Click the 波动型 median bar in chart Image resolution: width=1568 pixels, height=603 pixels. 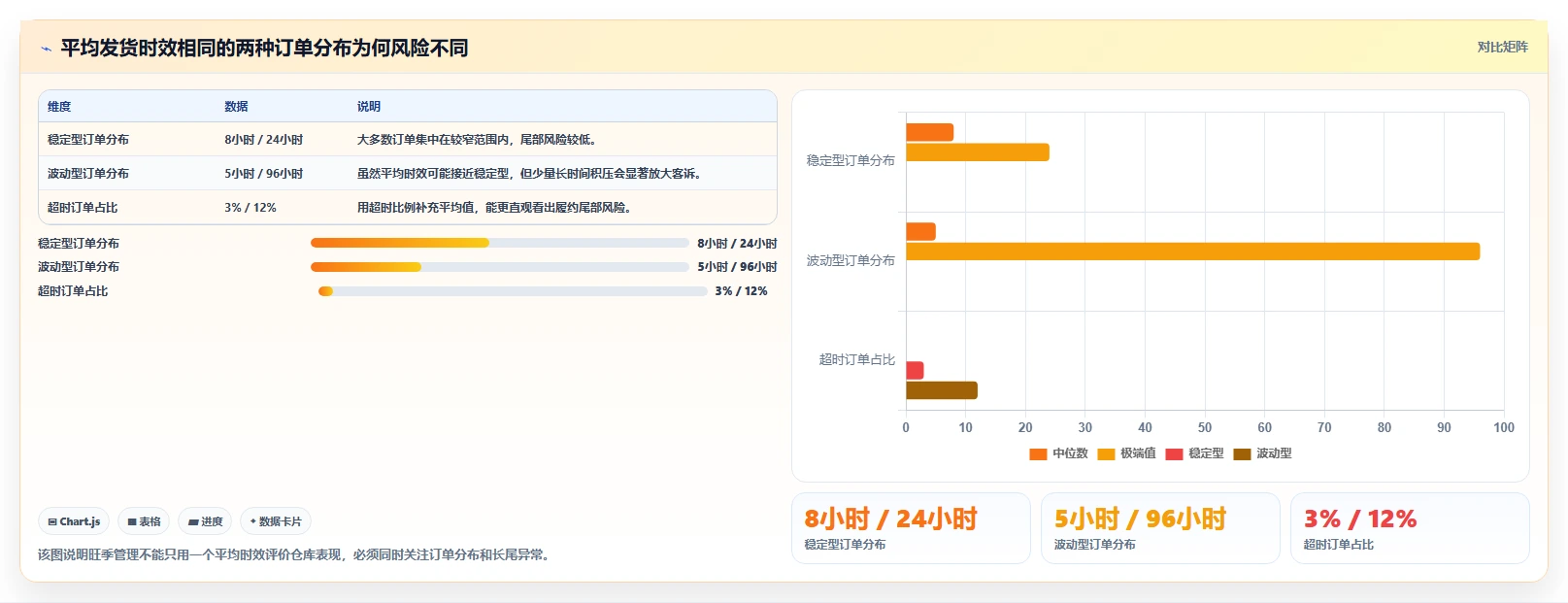point(920,231)
